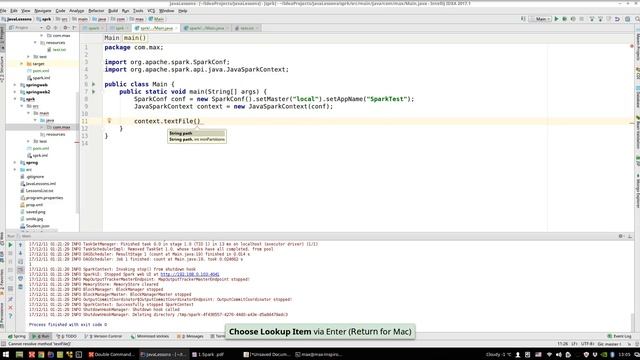
Task: Click the intention light bulb on line 11
Action: point(109,121)
